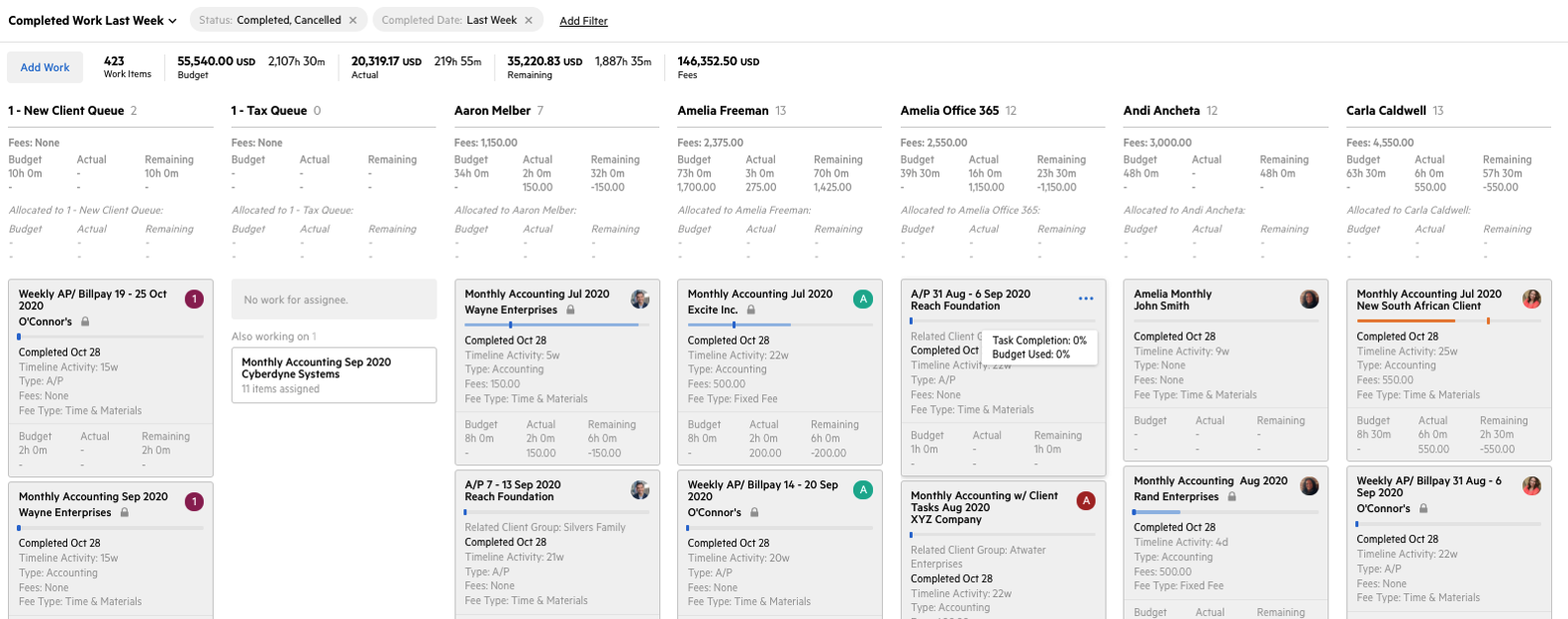The width and height of the screenshot is (1568, 619).
Task: Select the Amelia Office 365 column header
Action: pos(949,111)
